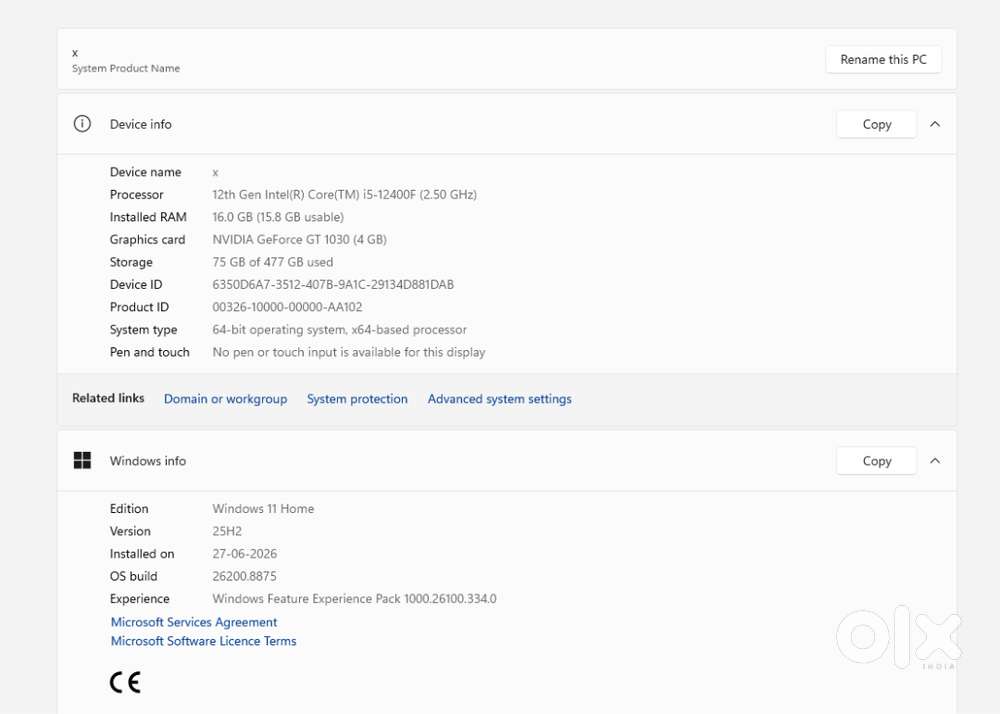Open Advanced system settings link
Viewport: 1000px width, 714px height.
click(x=499, y=399)
